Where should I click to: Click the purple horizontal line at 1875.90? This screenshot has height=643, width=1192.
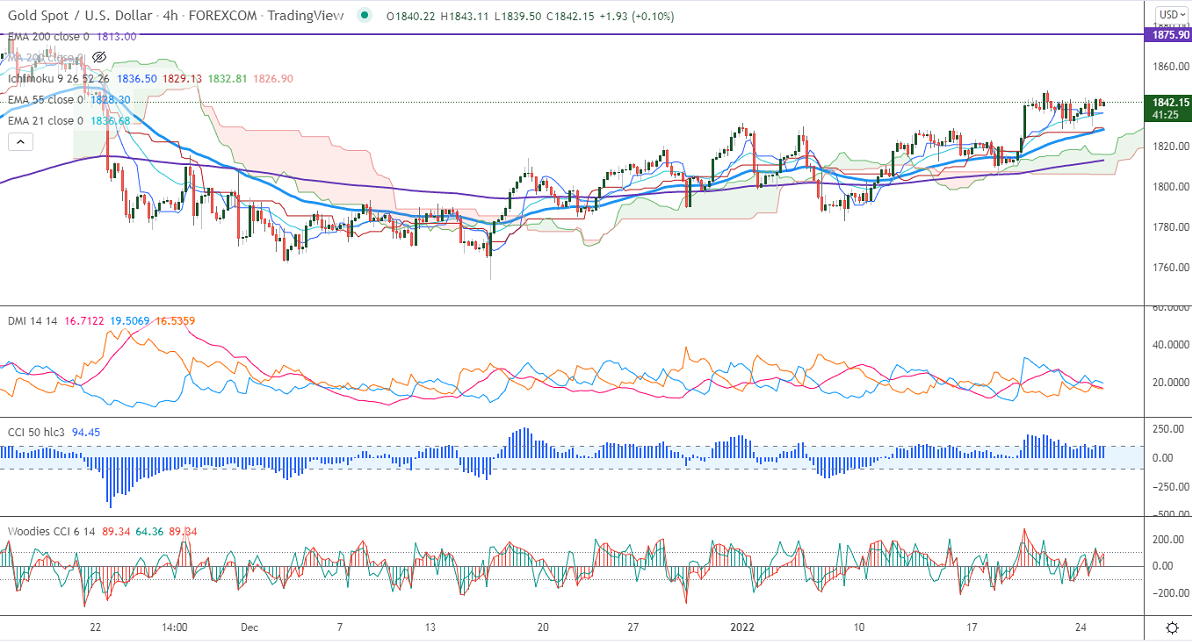tap(600, 34)
